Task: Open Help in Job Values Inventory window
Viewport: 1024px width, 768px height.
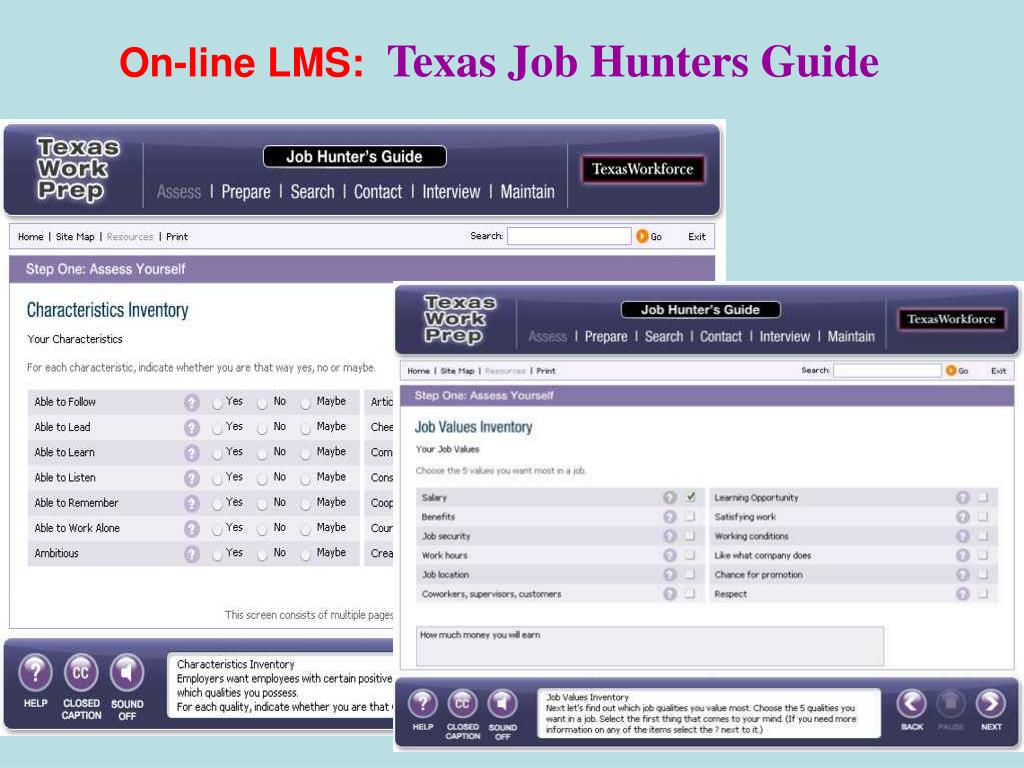Action: [423, 704]
